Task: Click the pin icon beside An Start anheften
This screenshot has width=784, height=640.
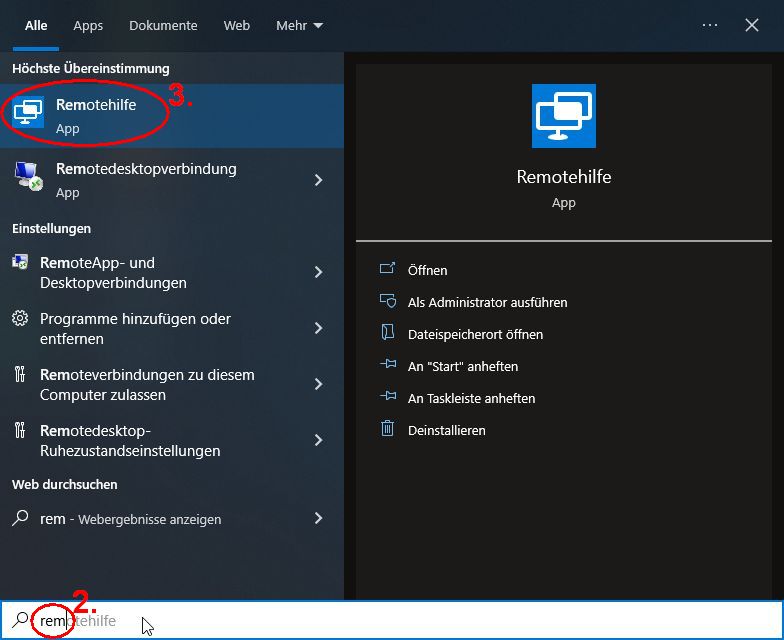Action: click(x=388, y=364)
